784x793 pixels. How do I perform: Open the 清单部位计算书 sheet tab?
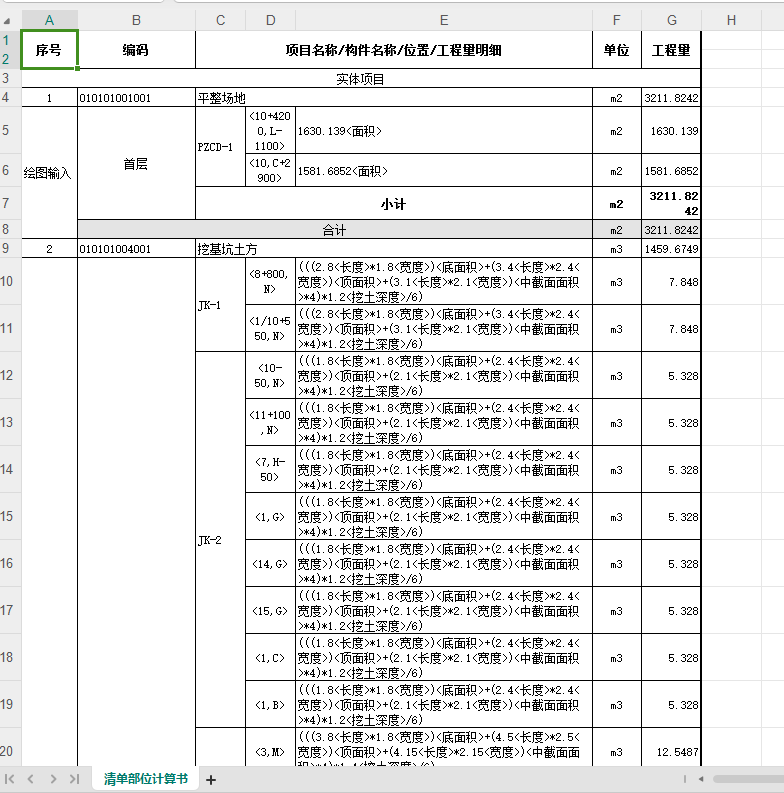point(146,779)
